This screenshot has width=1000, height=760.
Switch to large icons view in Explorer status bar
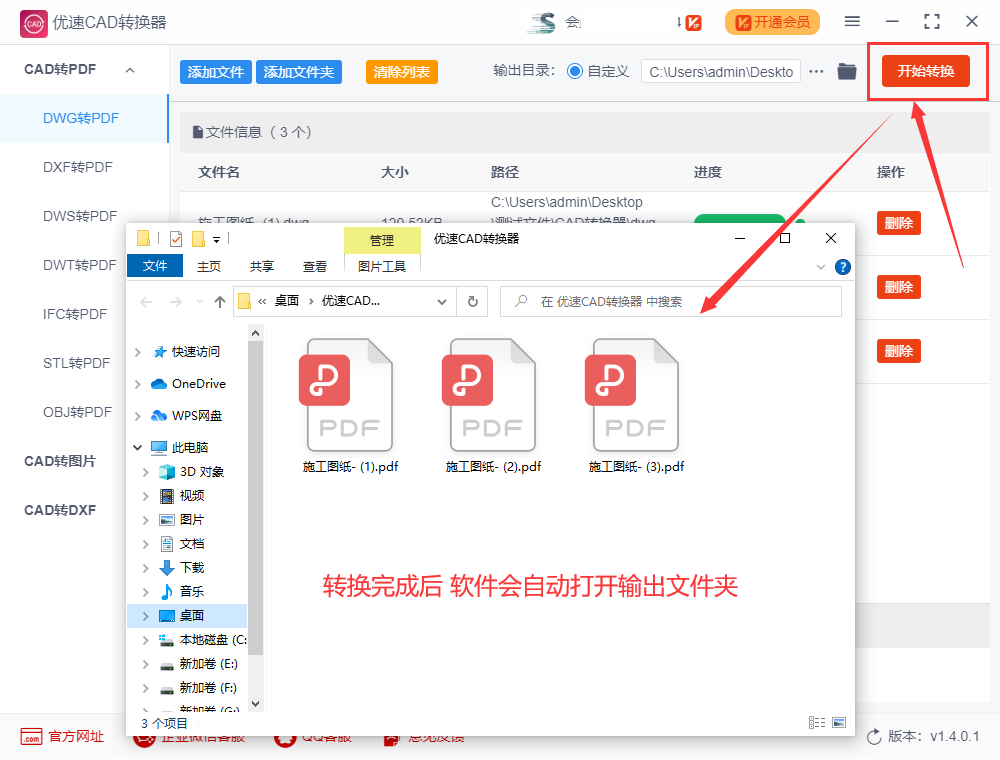tap(839, 722)
